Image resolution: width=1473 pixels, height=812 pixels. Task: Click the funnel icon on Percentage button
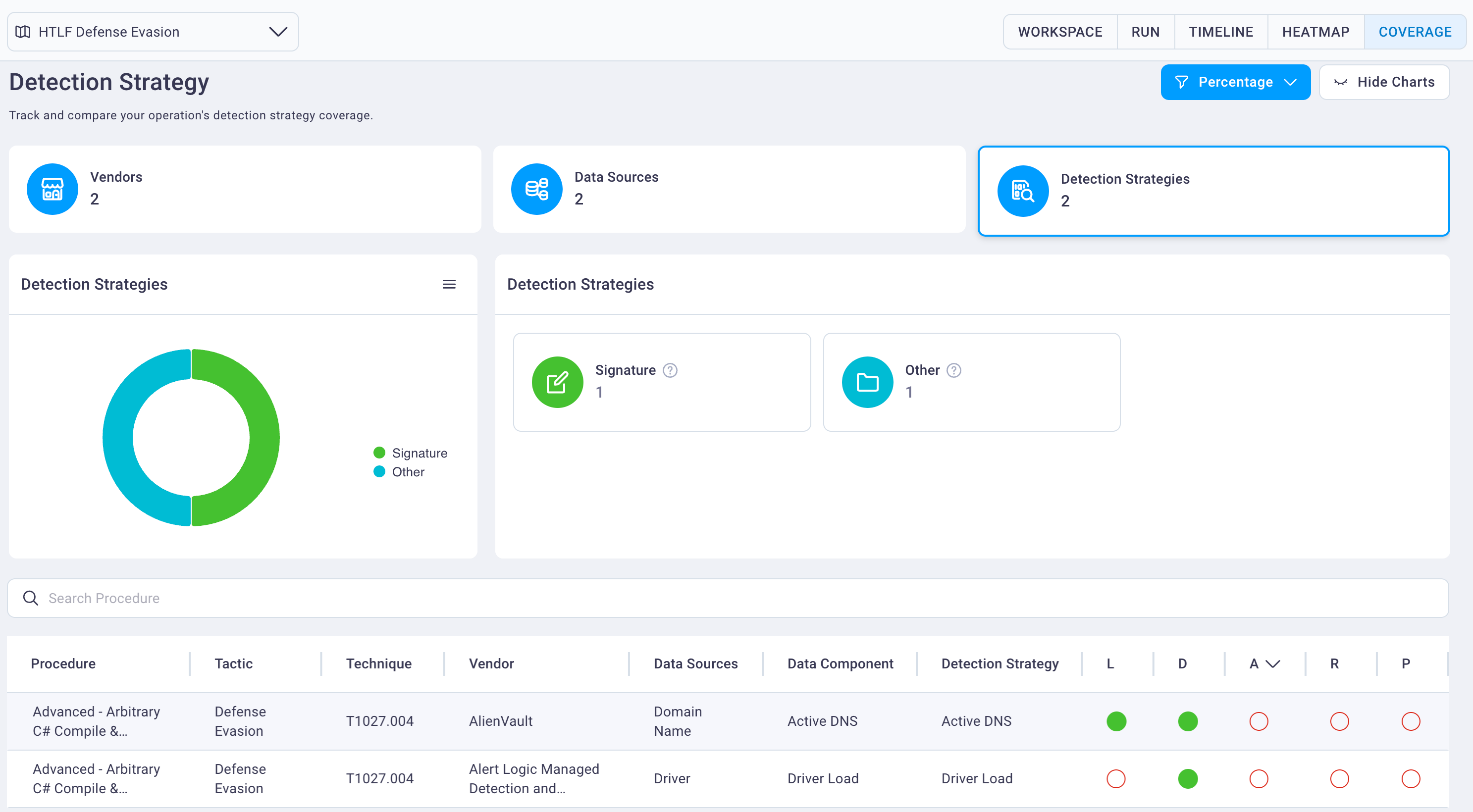click(1181, 82)
